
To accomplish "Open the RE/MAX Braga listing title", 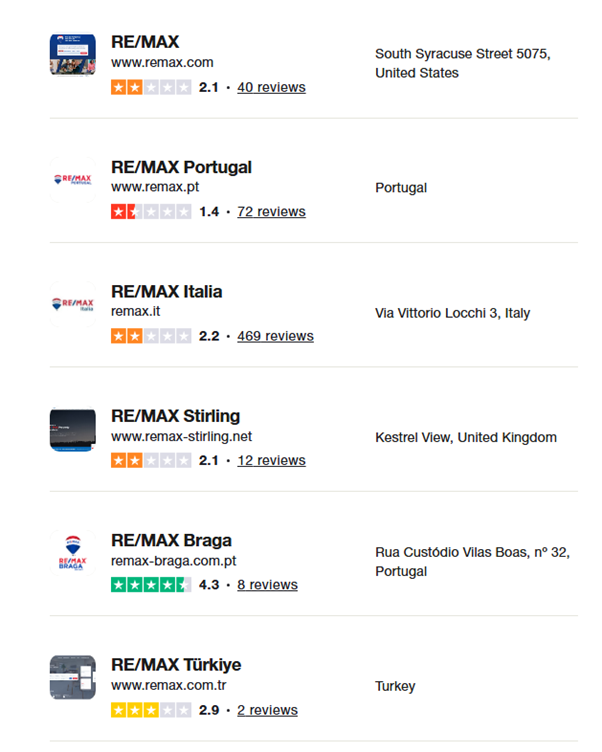I will 171,540.
